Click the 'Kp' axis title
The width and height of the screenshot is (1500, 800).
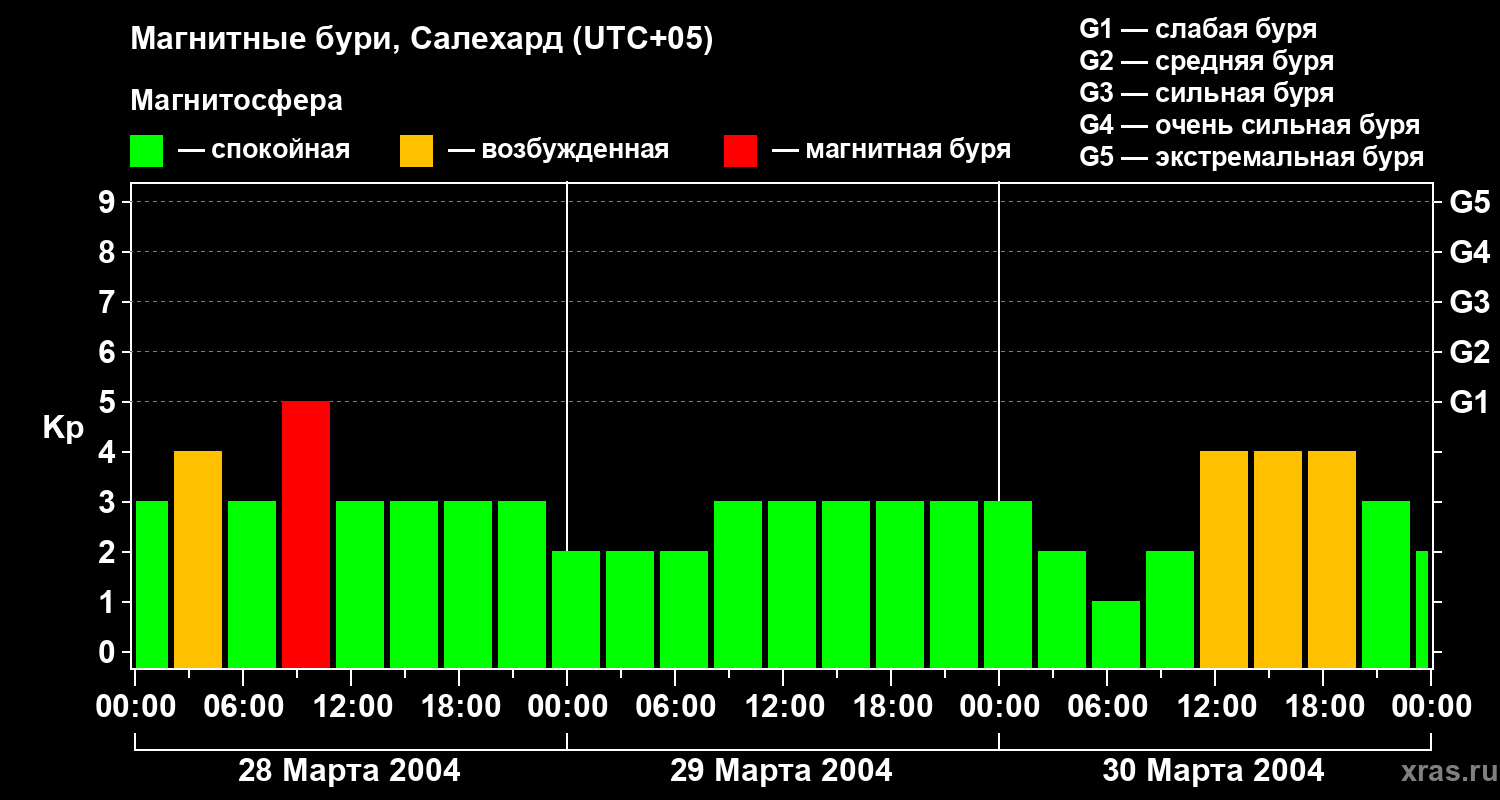click(64, 427)
